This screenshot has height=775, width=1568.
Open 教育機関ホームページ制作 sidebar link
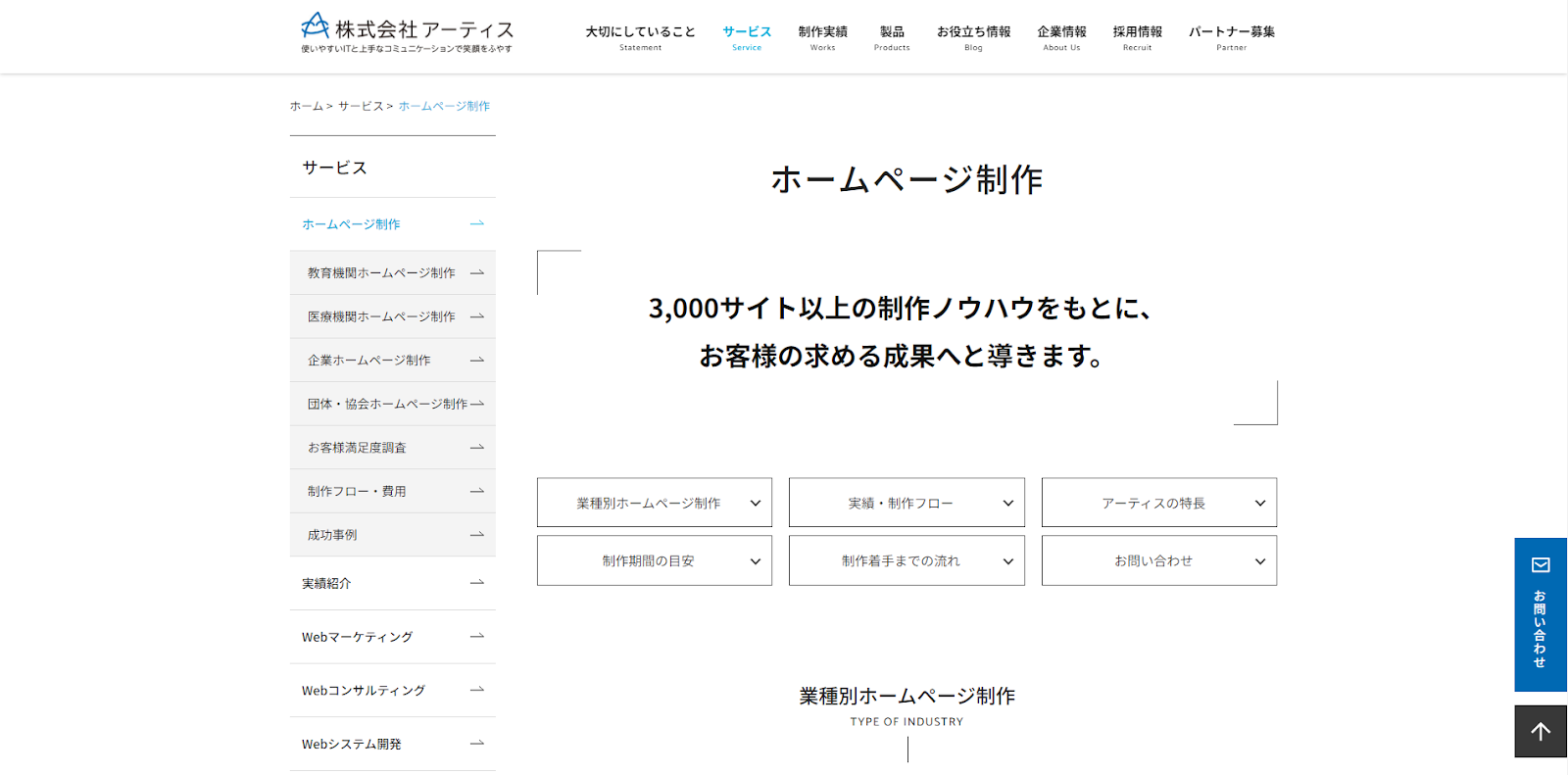393,273
